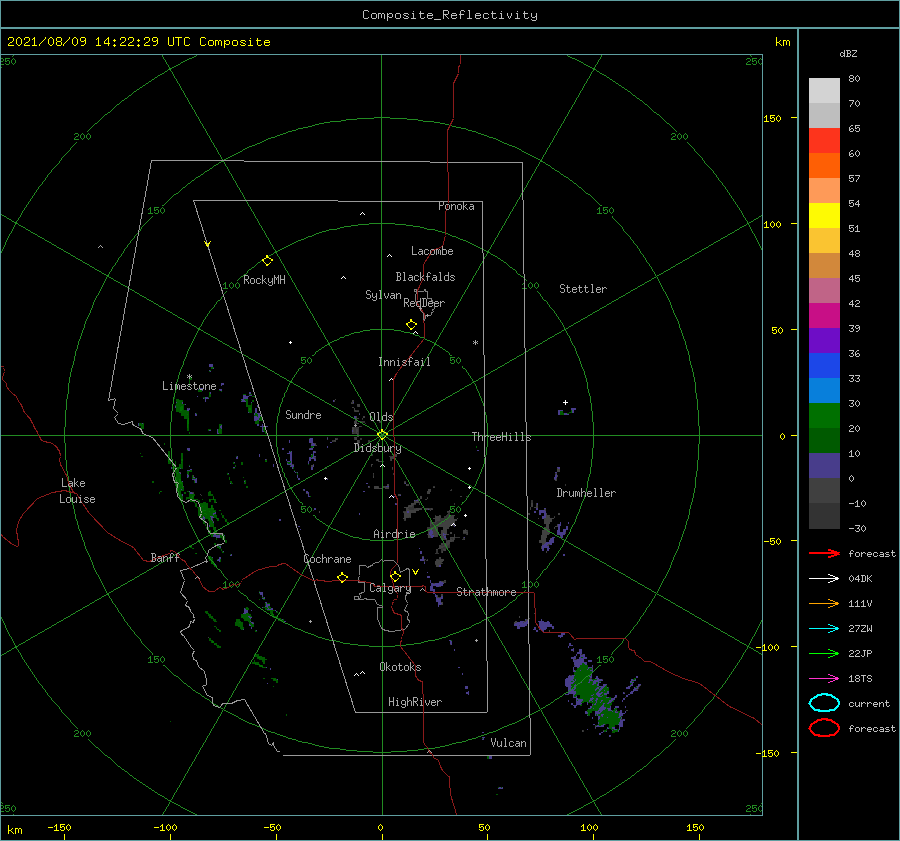Click the RedDeer city label

pyautogui.click(x=424, y=303)
